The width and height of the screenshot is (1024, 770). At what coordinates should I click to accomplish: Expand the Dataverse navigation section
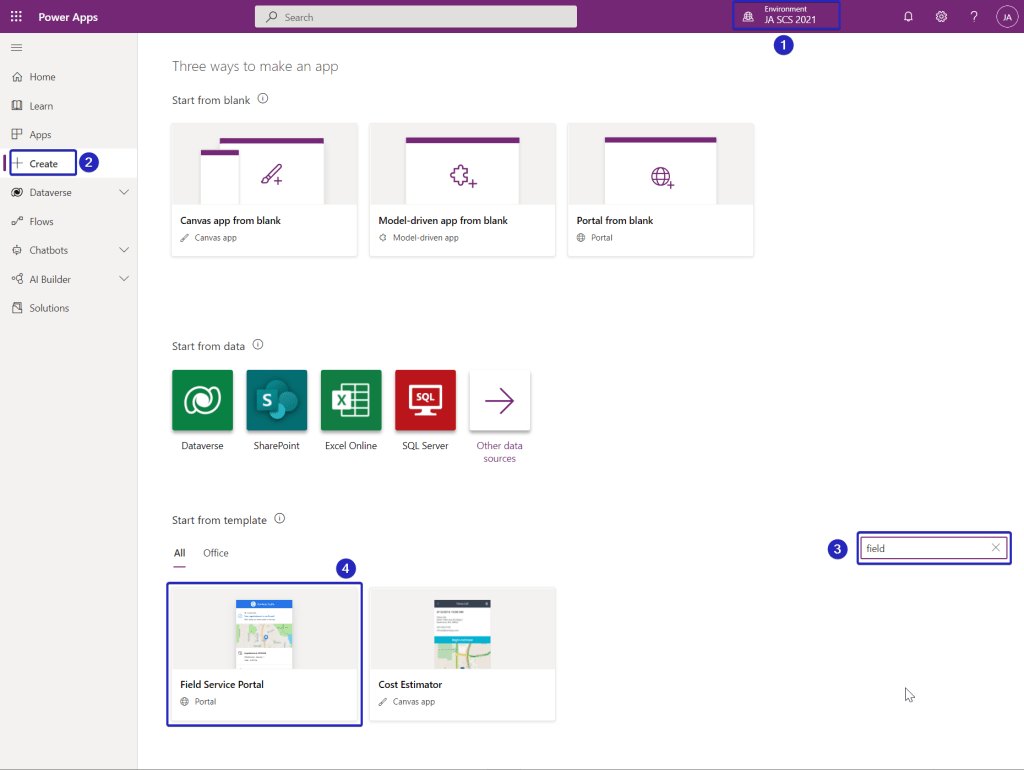(x=124, y=192)
